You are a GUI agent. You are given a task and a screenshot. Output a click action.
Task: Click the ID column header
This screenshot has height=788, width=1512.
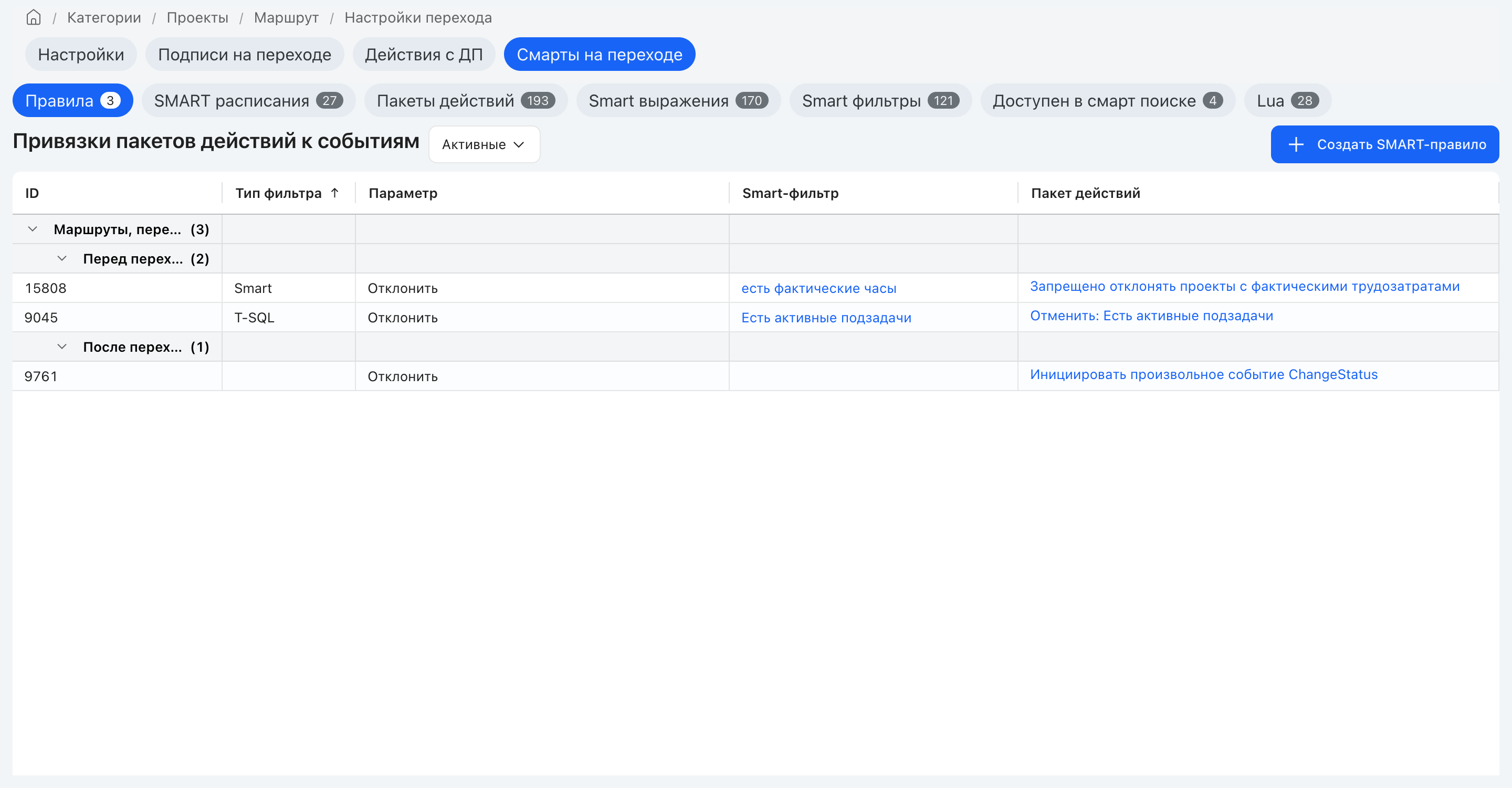[x=117, y=193]
